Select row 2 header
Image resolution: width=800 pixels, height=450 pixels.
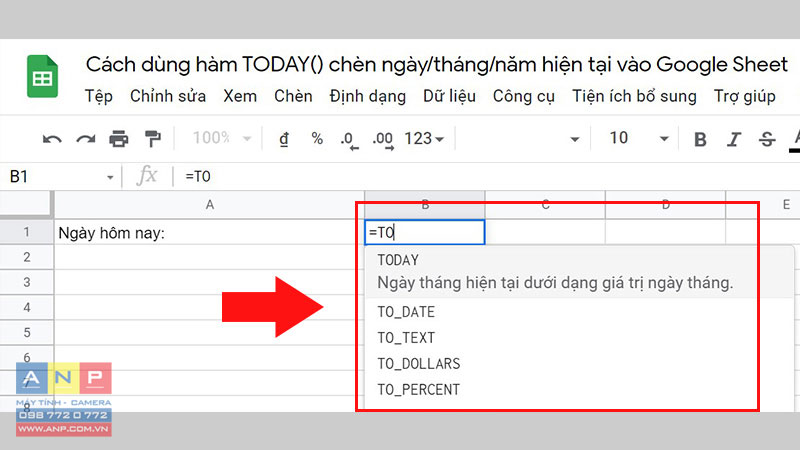(27, 257)
